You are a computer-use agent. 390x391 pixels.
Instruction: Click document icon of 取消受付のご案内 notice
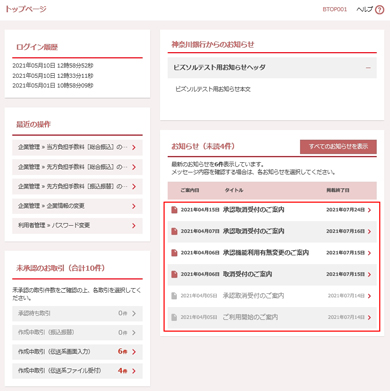[x=174, y=274]
